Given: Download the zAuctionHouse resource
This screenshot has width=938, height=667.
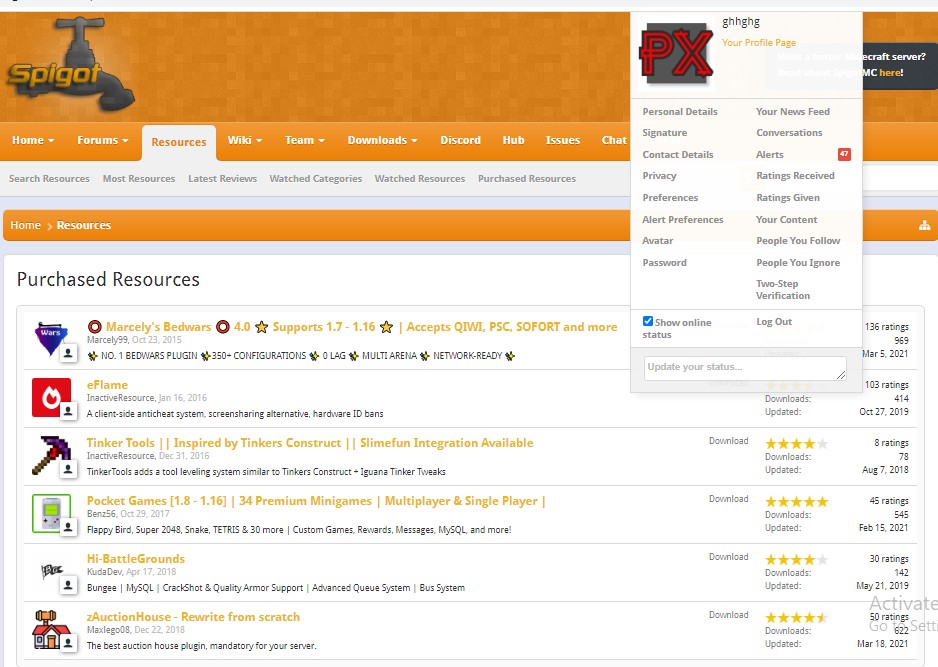Looking at the screenshot, I should coord(729,615).
